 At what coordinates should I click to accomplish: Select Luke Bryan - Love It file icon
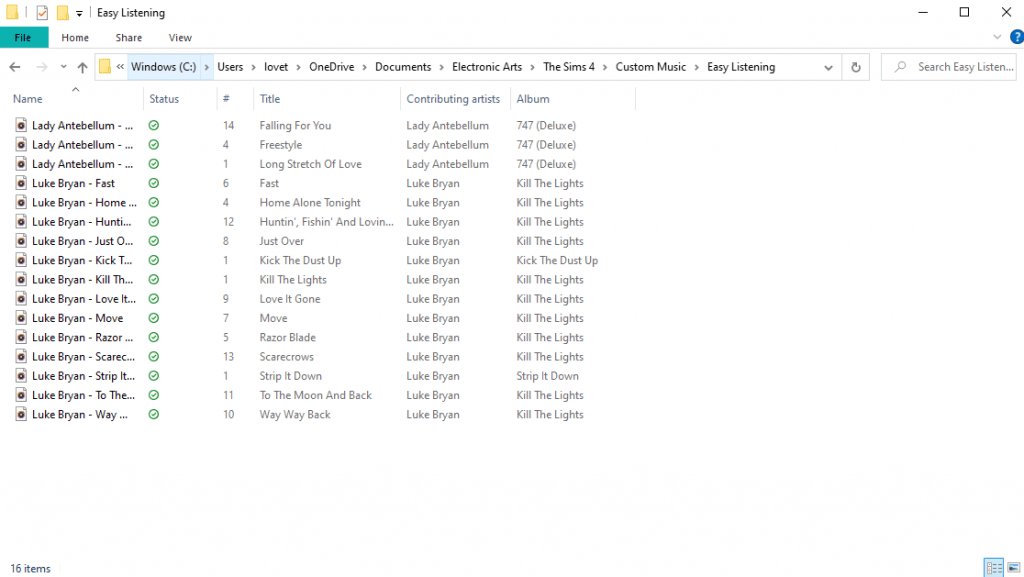click(x=21, y=299)
